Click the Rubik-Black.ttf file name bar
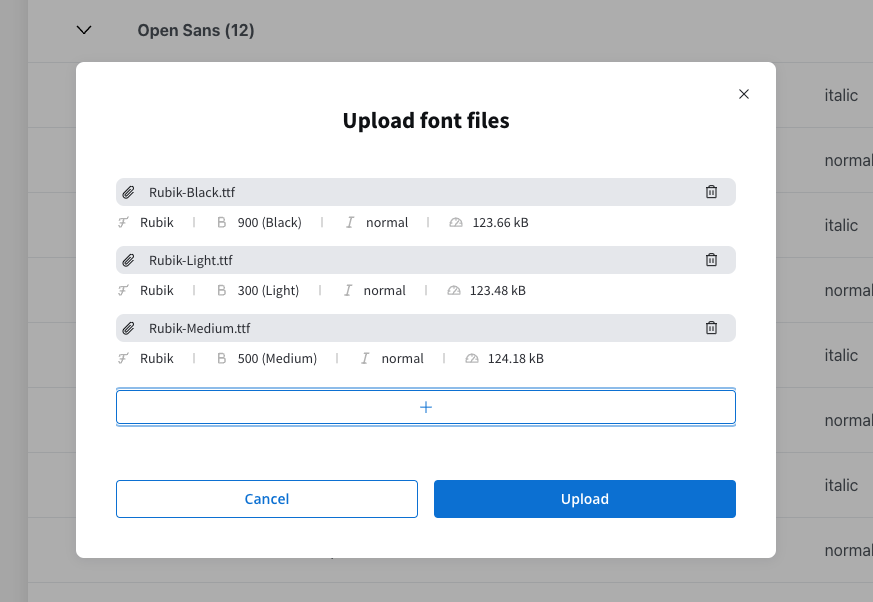Screen dimensions: 873x602 (426, 192)
